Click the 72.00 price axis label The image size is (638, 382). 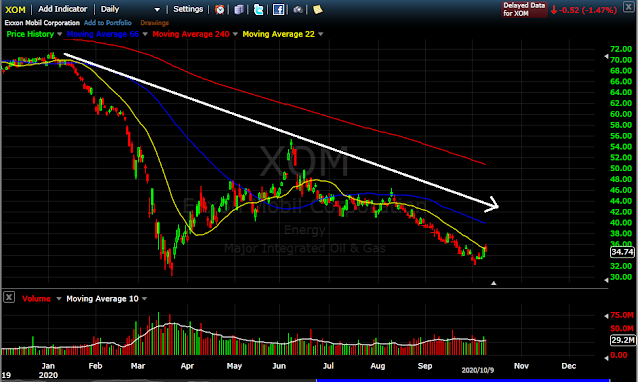click(x=621, y=49)
